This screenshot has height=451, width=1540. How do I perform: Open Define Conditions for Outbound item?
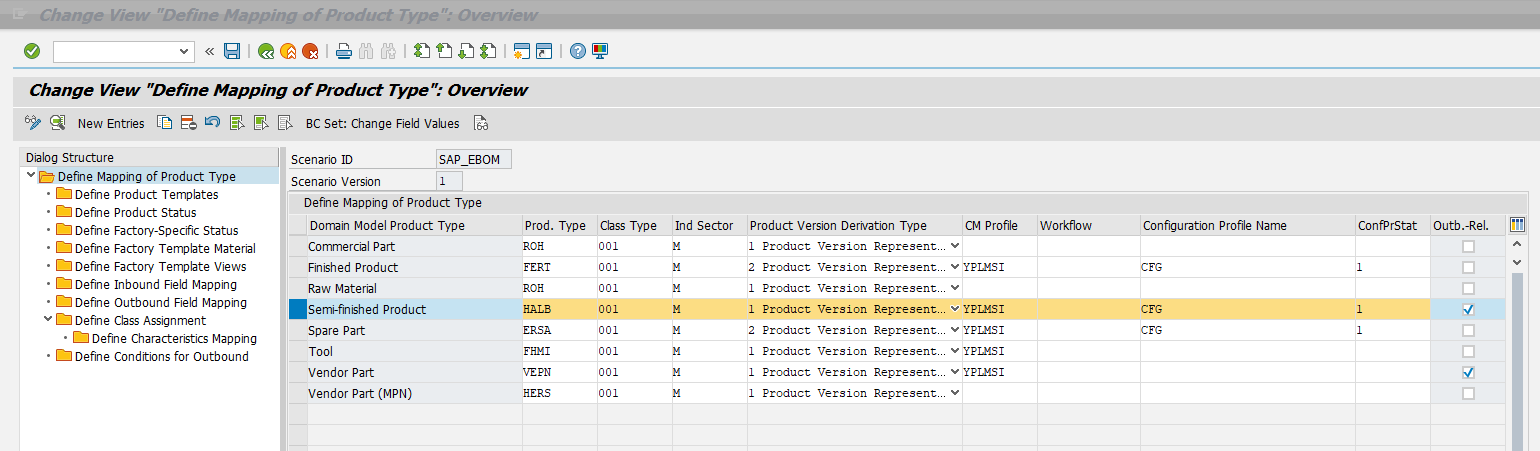click(x=161, y=356)
